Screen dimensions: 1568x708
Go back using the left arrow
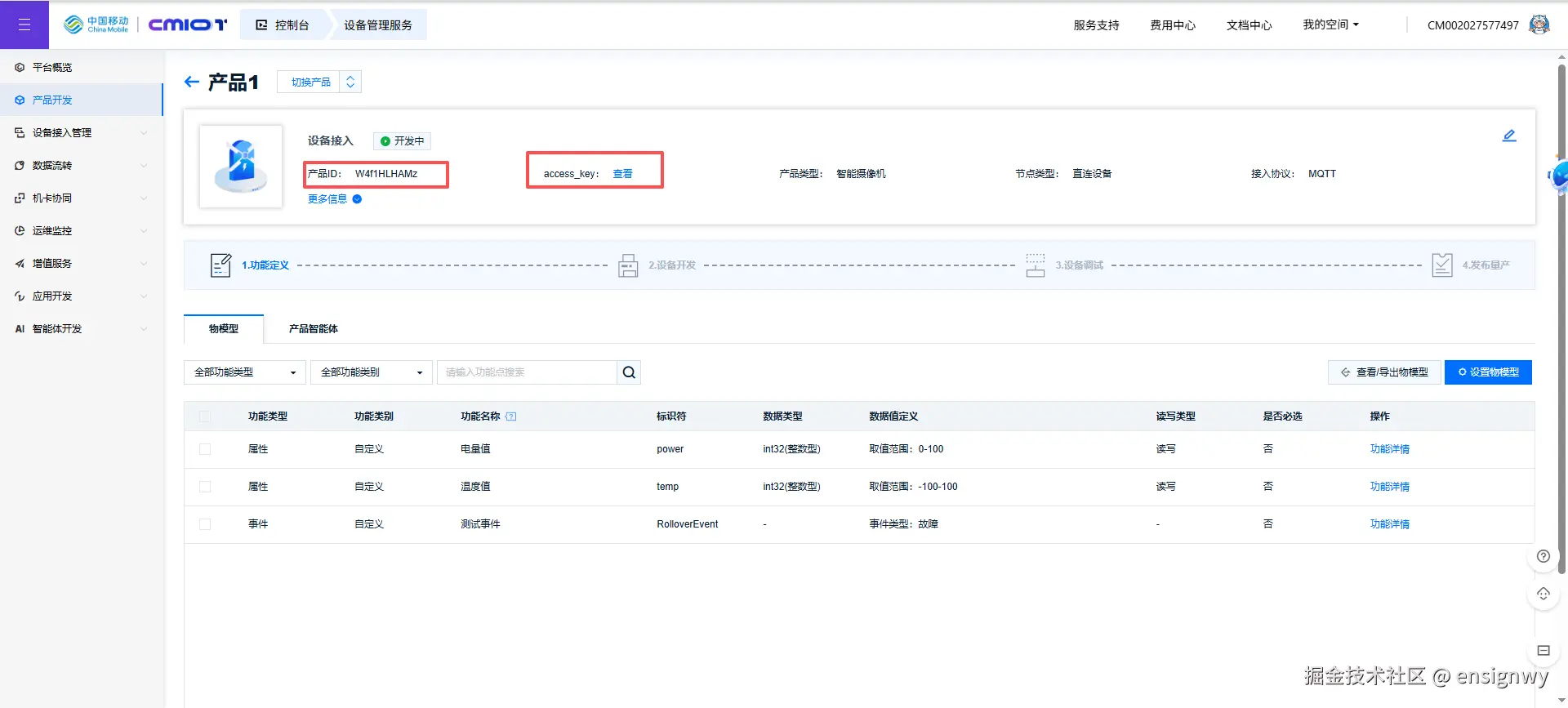tap(192, 82)
